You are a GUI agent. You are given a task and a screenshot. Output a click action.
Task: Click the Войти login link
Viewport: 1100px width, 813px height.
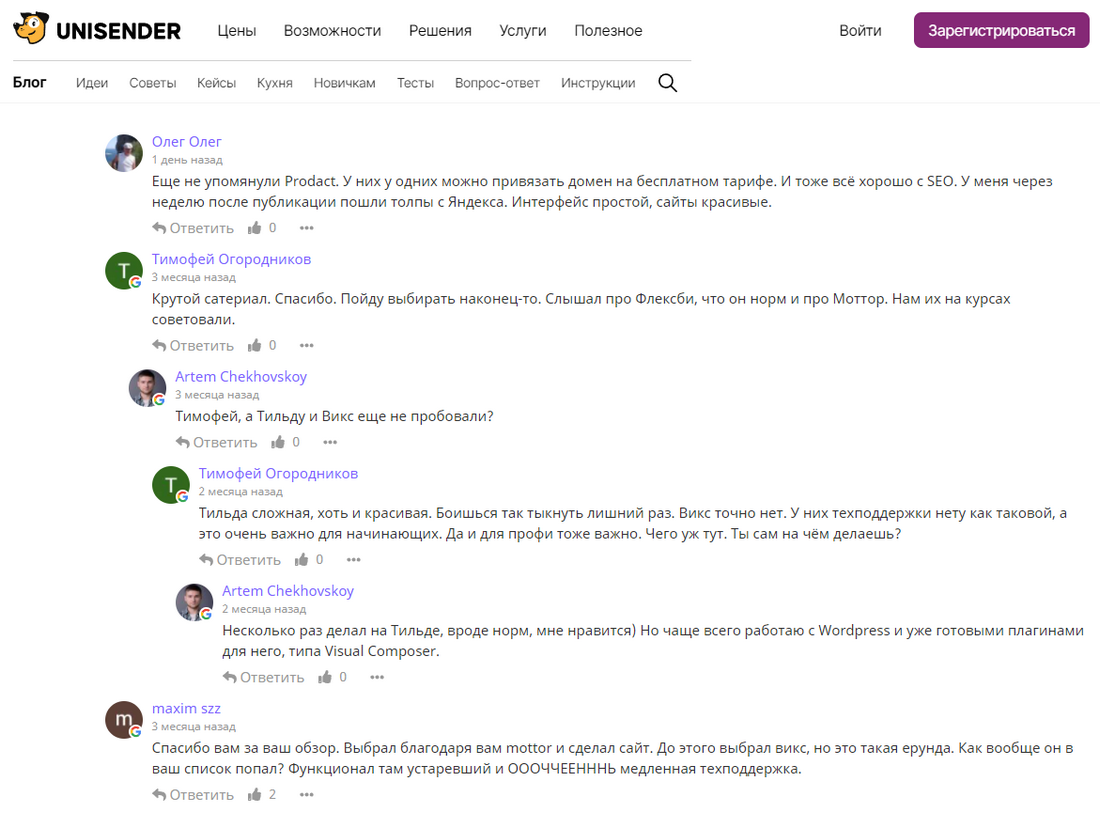(860, 31)
